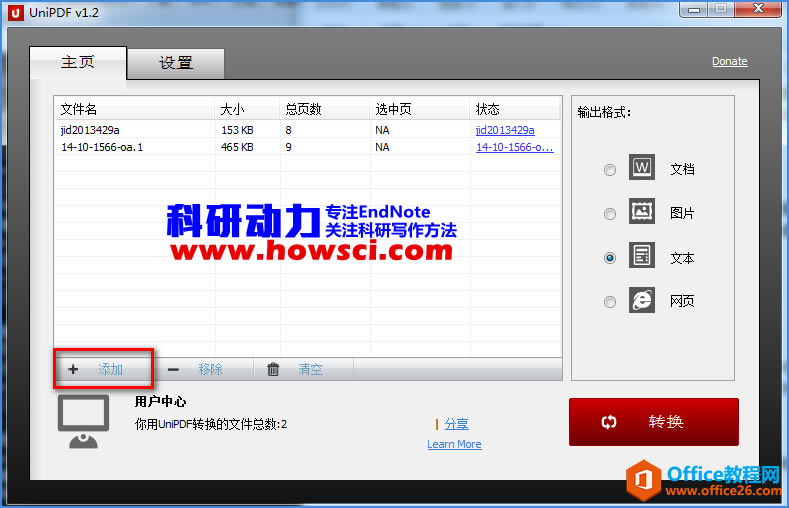This screenshot has width=789, height=508.
Task: Click the 465 KB size cell
Action: point(237,147)
